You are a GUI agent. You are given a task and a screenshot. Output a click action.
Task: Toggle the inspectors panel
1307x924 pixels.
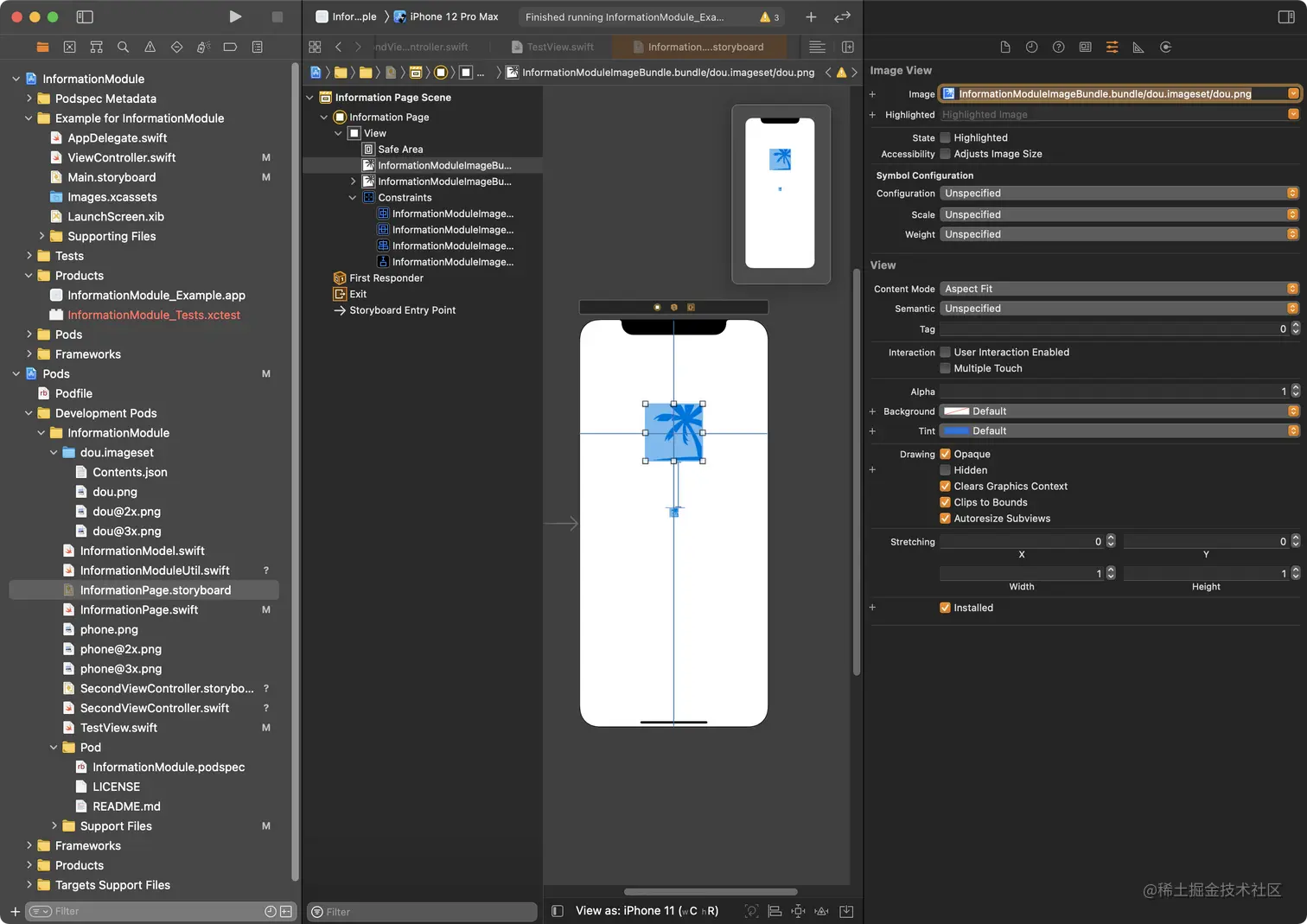pos(1286,16)
